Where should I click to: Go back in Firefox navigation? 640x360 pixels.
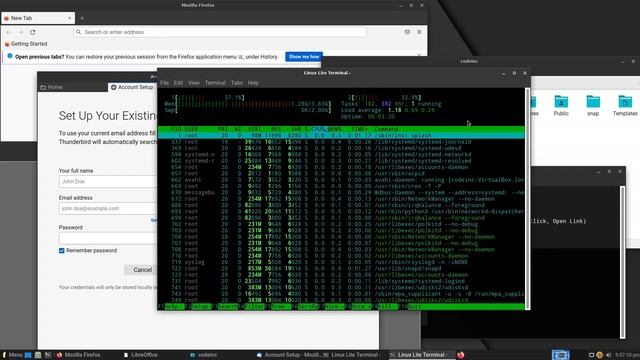9,32
